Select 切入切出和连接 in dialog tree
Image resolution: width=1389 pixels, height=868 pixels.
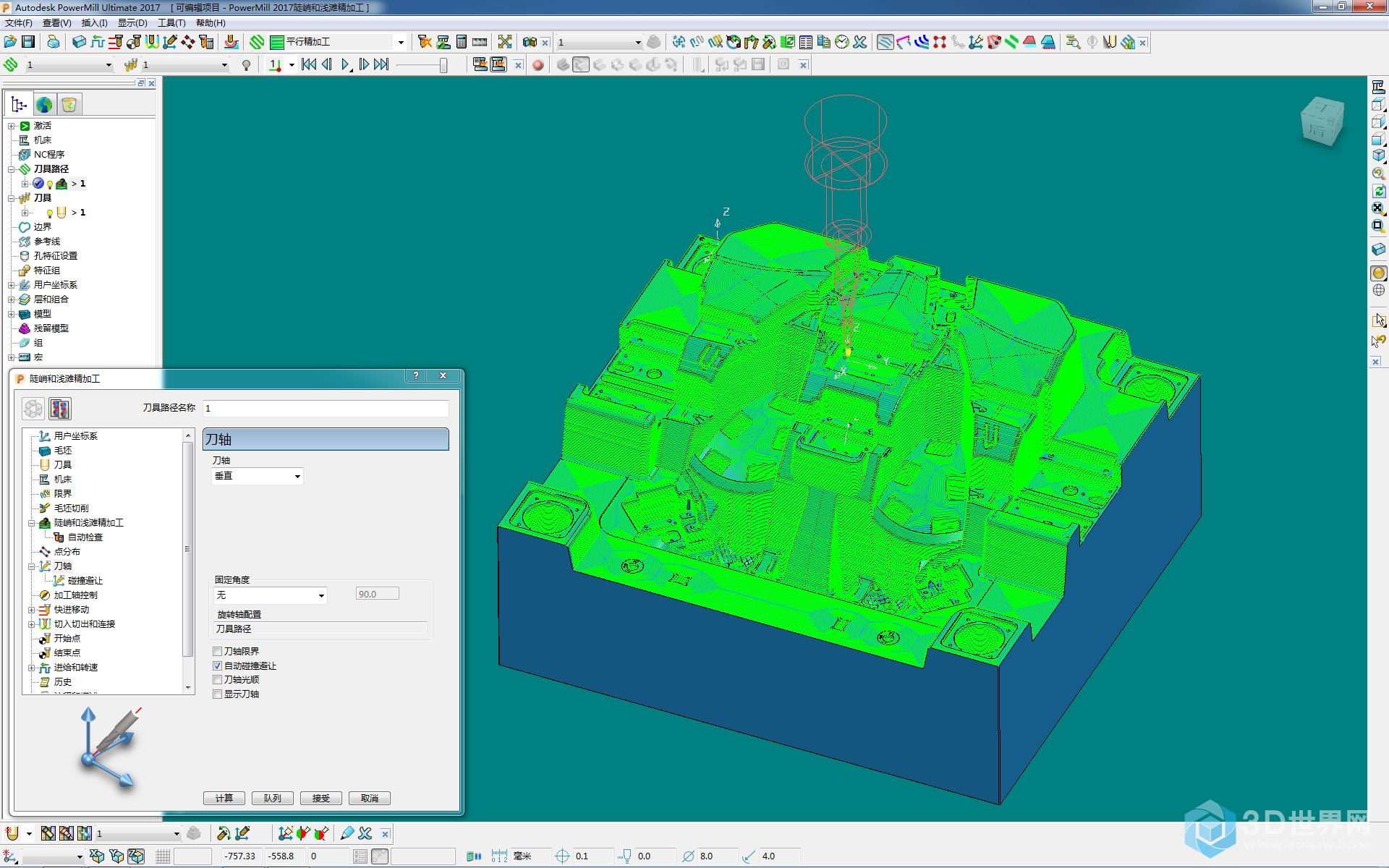coord(85,624)
